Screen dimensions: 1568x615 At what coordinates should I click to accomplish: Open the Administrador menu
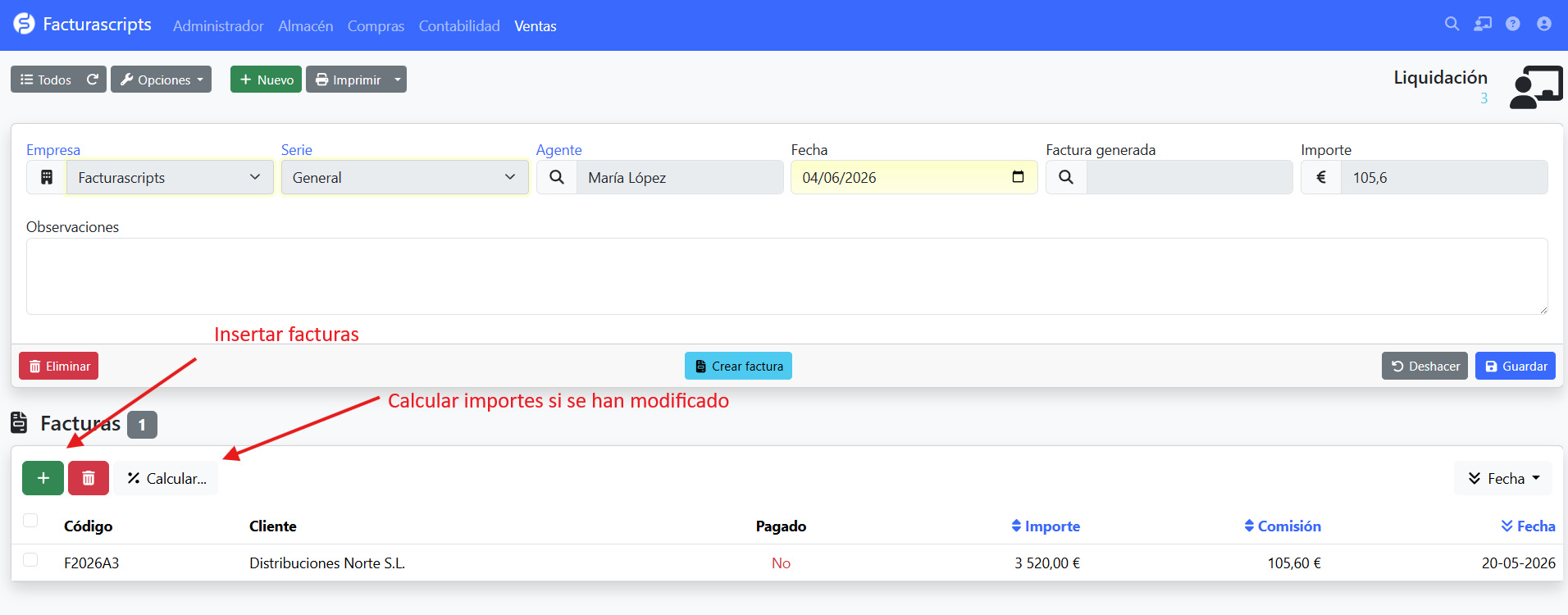coord(218,26)
